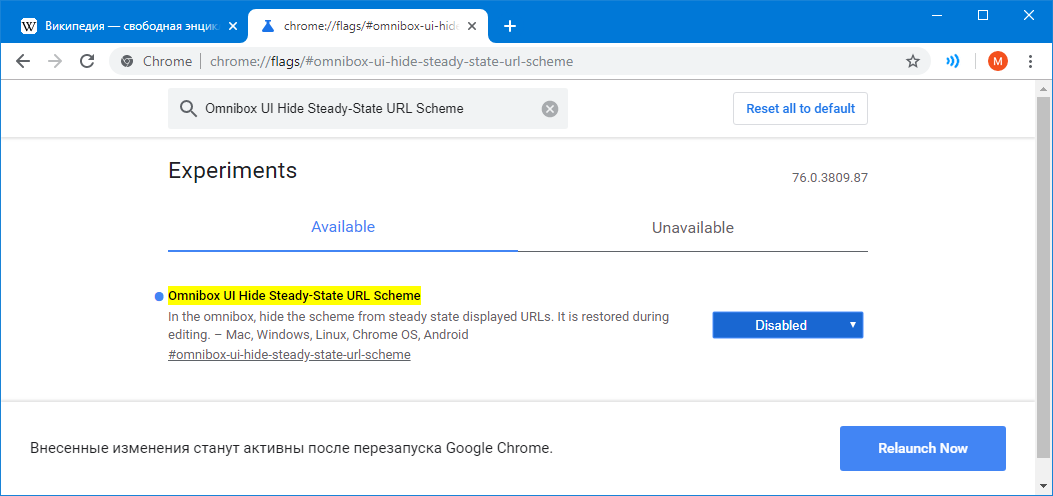
Task: Bookmark this page with the star icon
Action: tap(913, 62)
